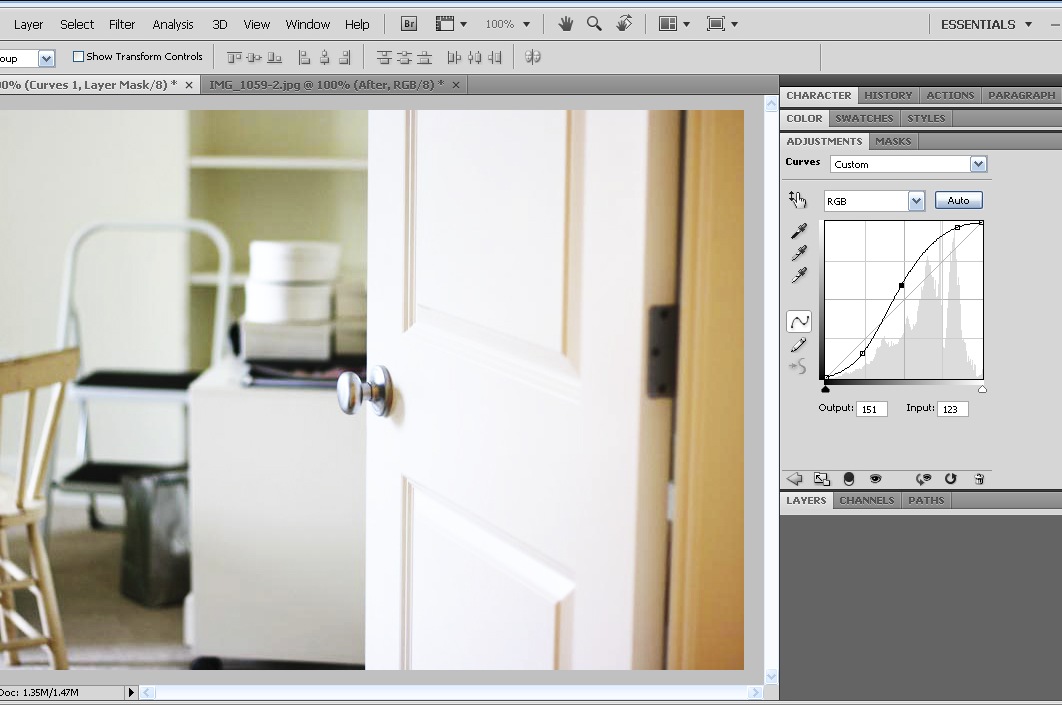
Task: Switch to the IMG_1059-2.jpg document tab
Action: coord(326,85)
